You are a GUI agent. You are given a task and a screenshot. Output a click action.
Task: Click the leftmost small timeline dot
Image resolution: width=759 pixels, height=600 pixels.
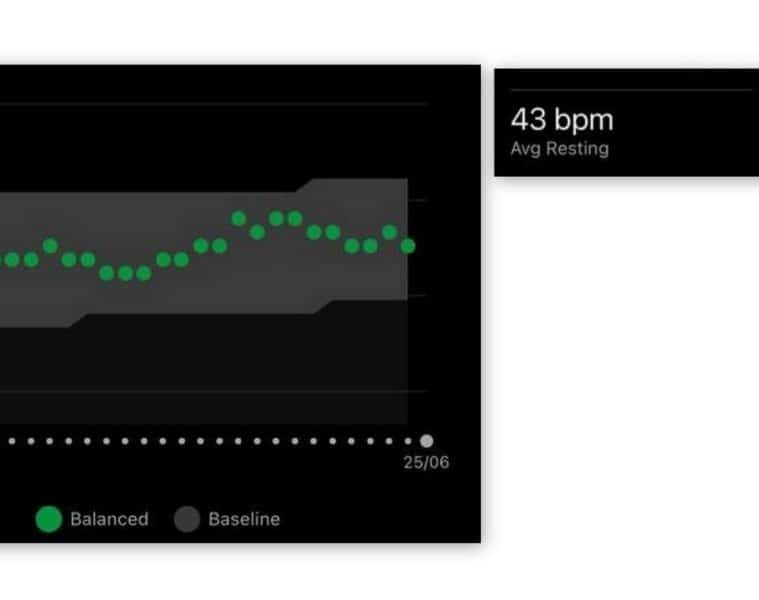pos(13,440)
